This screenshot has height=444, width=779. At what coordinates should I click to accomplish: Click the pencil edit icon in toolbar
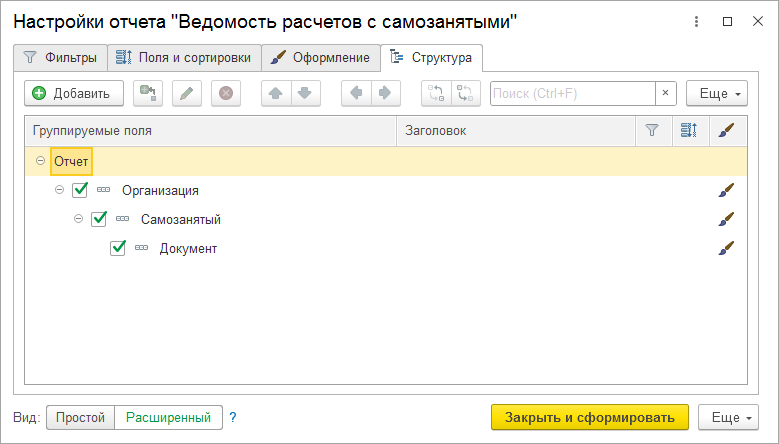point(186,93)
